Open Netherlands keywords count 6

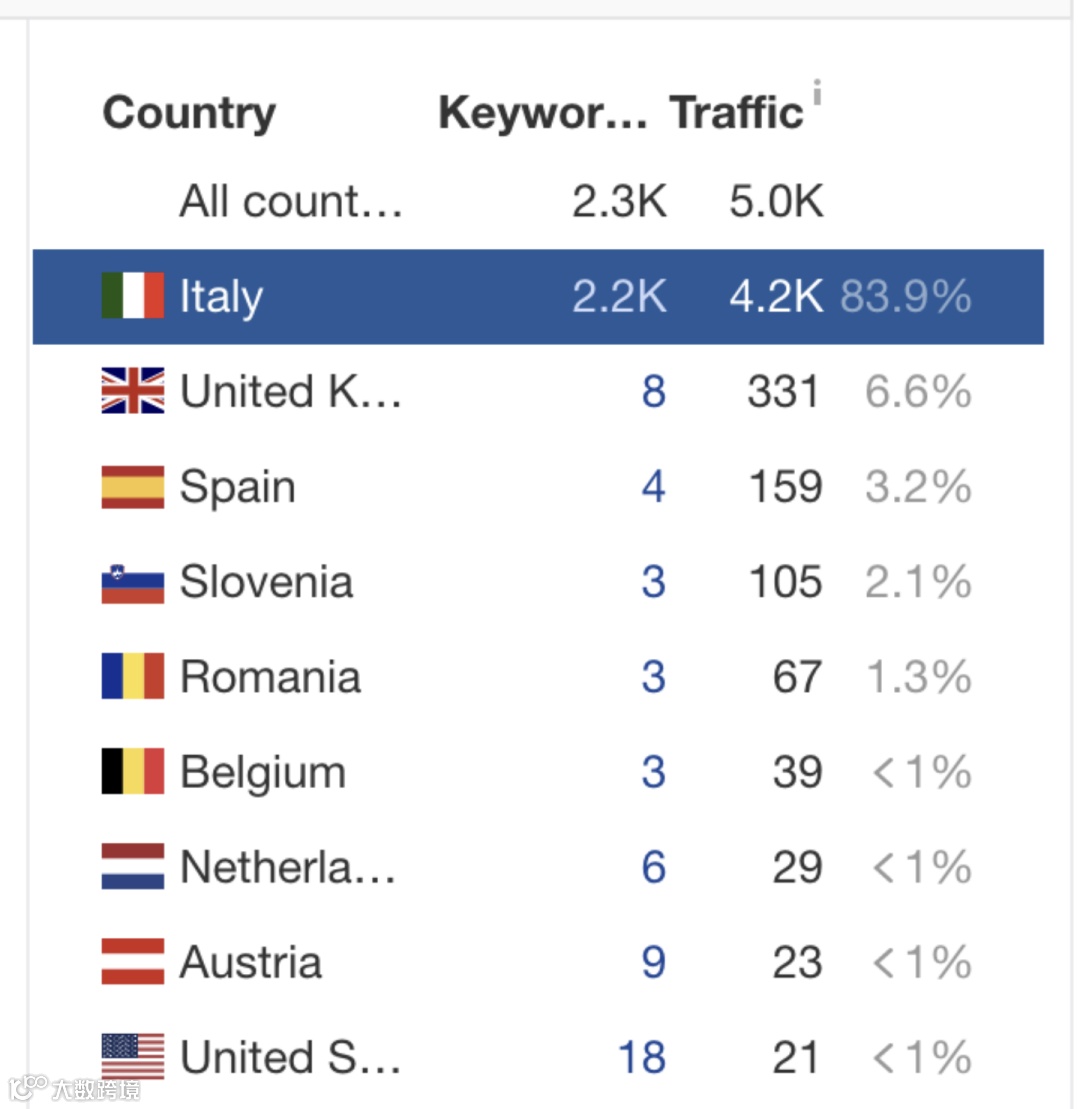(x=654, y=867)
